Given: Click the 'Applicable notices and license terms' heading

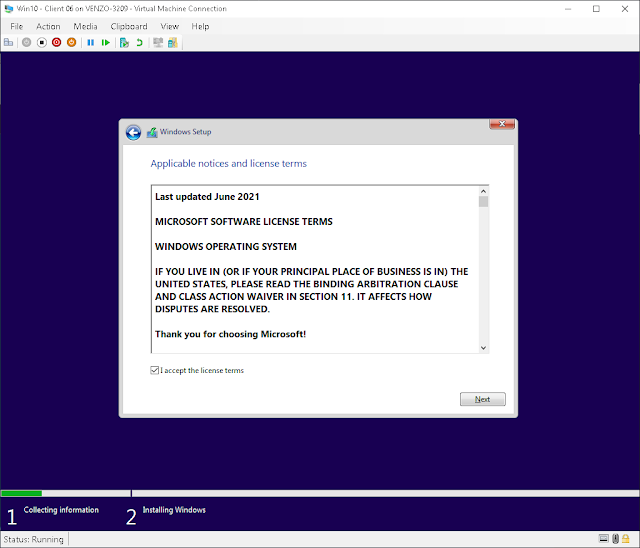Looking at the screenshot, I should [229, 164].
